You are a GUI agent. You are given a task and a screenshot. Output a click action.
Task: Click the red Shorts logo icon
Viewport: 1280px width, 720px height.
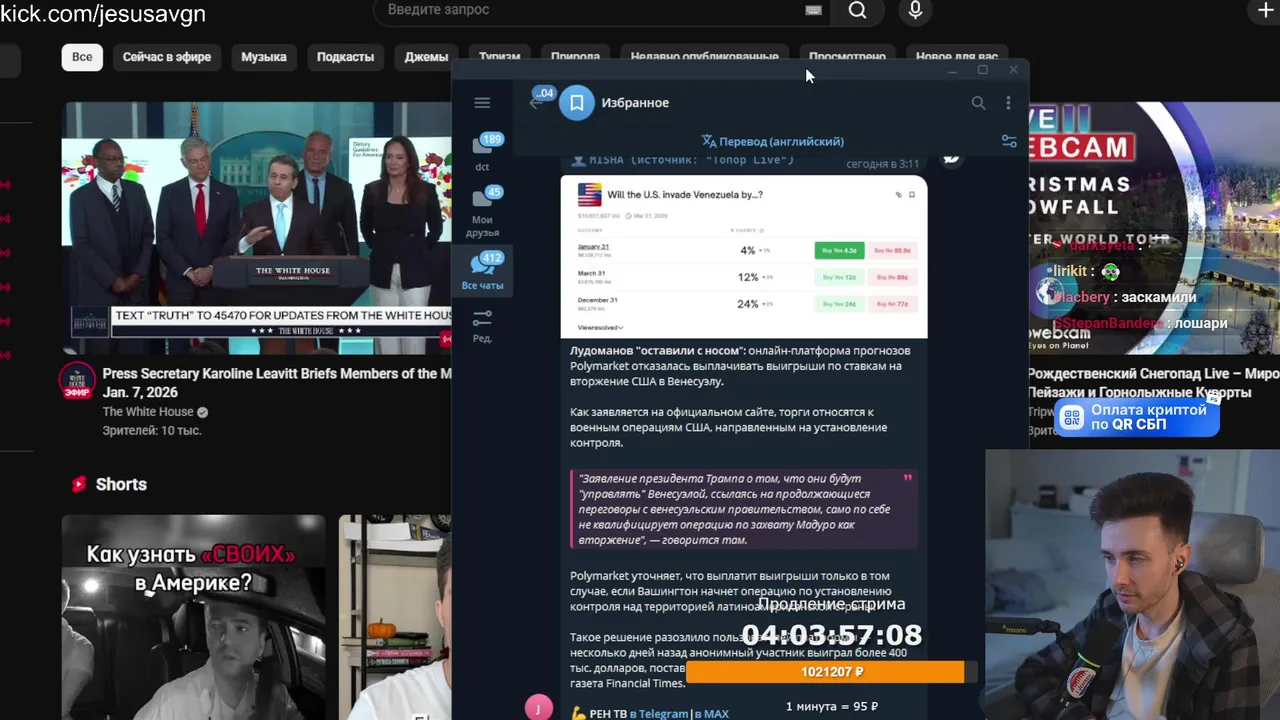click(x=79, y=484)
